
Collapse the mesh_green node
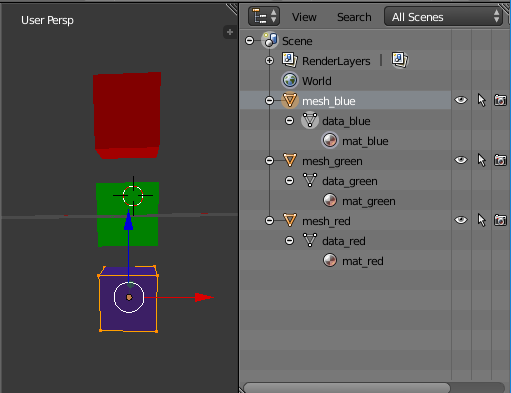click(x=269, y=160)
